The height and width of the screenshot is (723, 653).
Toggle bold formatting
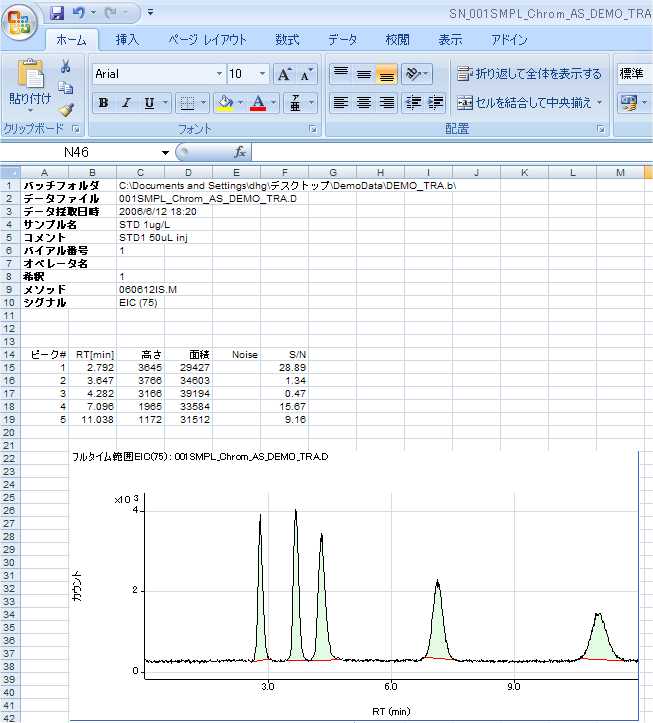pos(103,103)
